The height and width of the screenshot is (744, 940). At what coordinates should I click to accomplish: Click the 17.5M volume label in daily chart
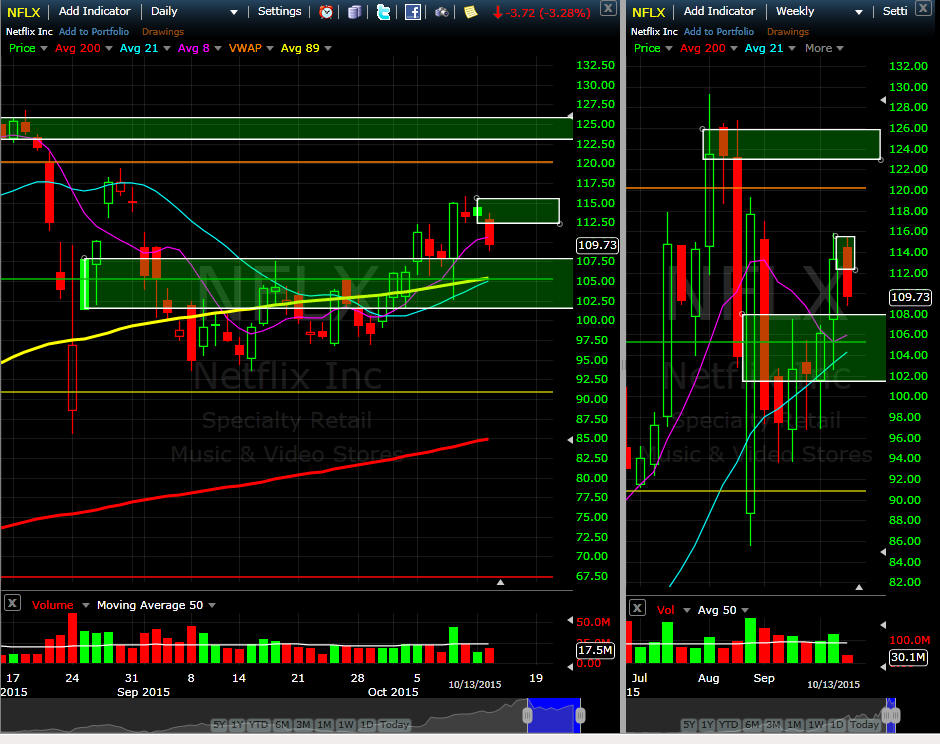tap(595, 650)
